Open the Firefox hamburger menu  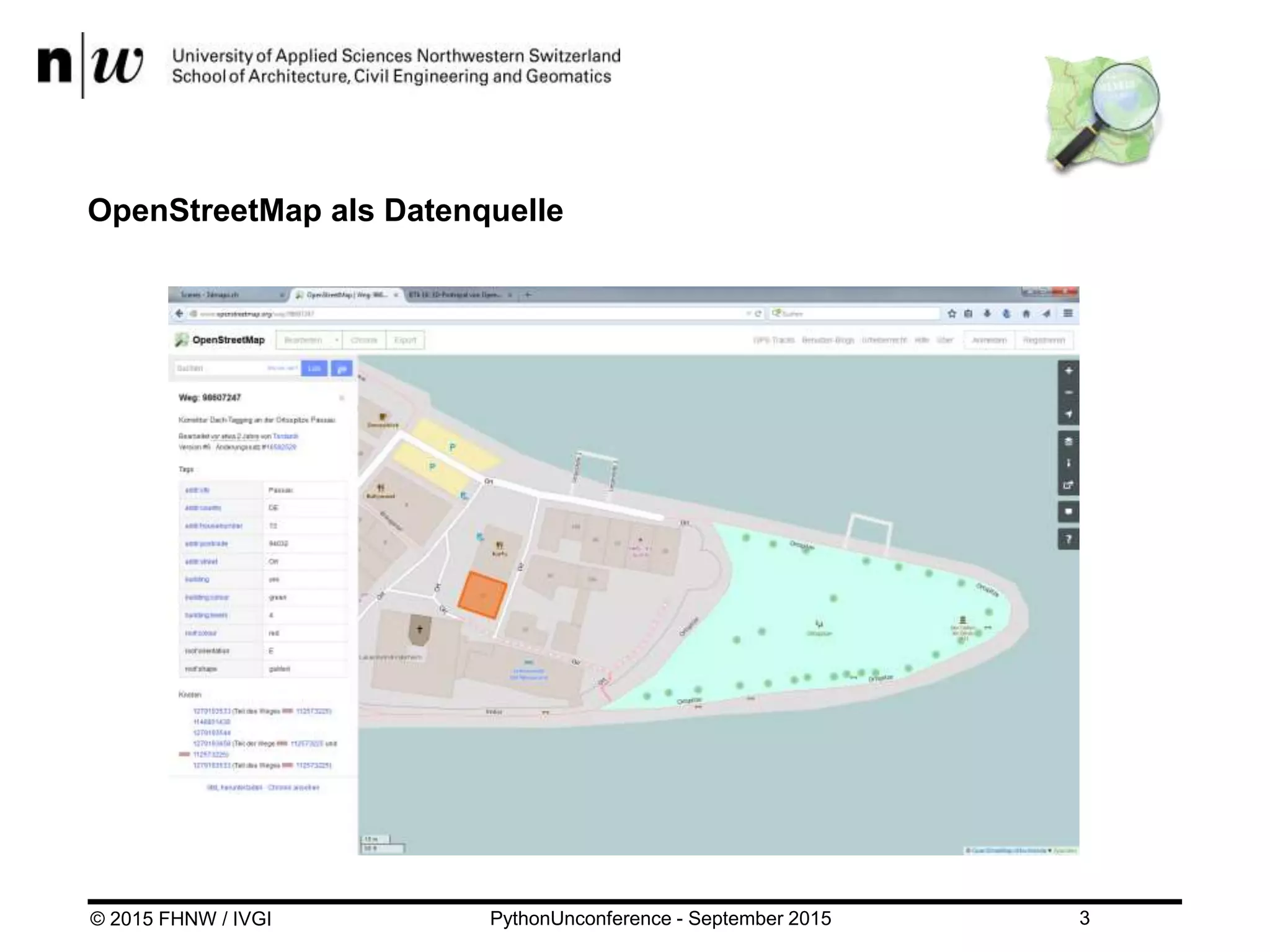1068,314
